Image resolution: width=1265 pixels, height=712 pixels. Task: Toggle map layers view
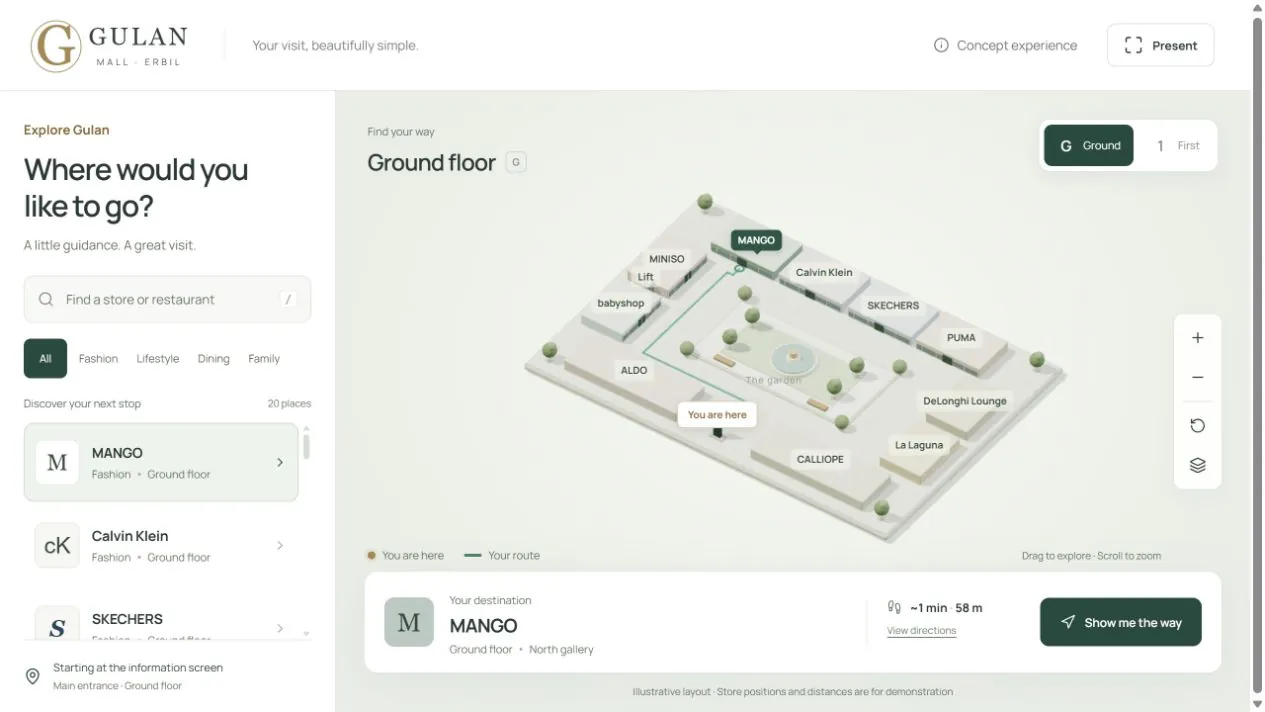point(1197,465)
